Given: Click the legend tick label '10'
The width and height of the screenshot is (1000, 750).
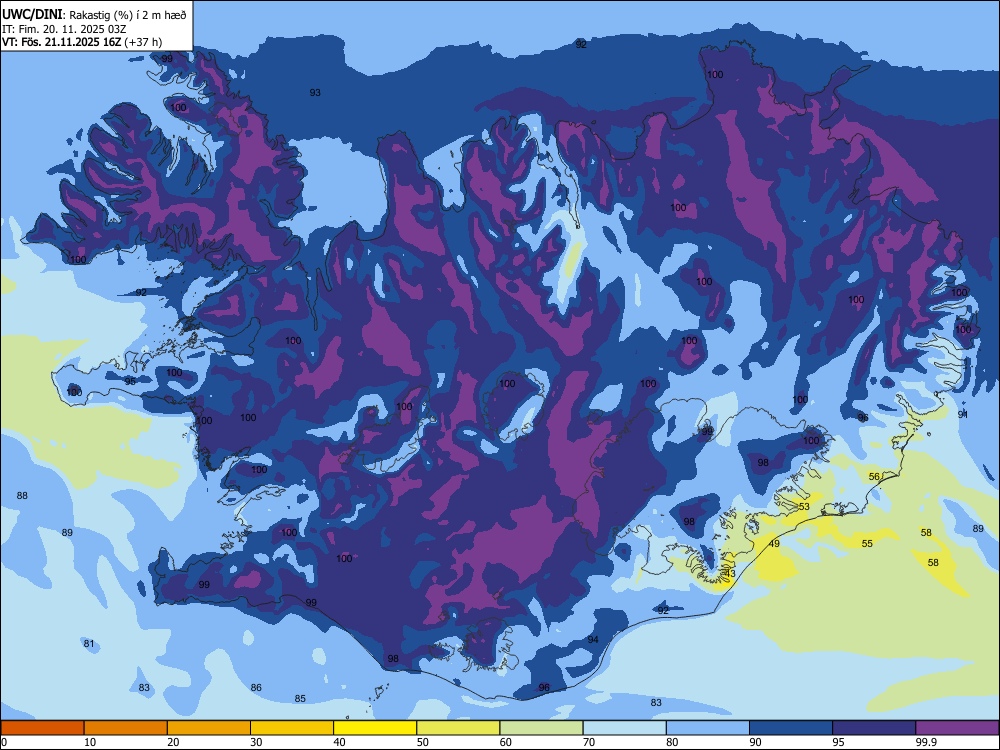Looking at the screenshot, I should tap(90, 742).
